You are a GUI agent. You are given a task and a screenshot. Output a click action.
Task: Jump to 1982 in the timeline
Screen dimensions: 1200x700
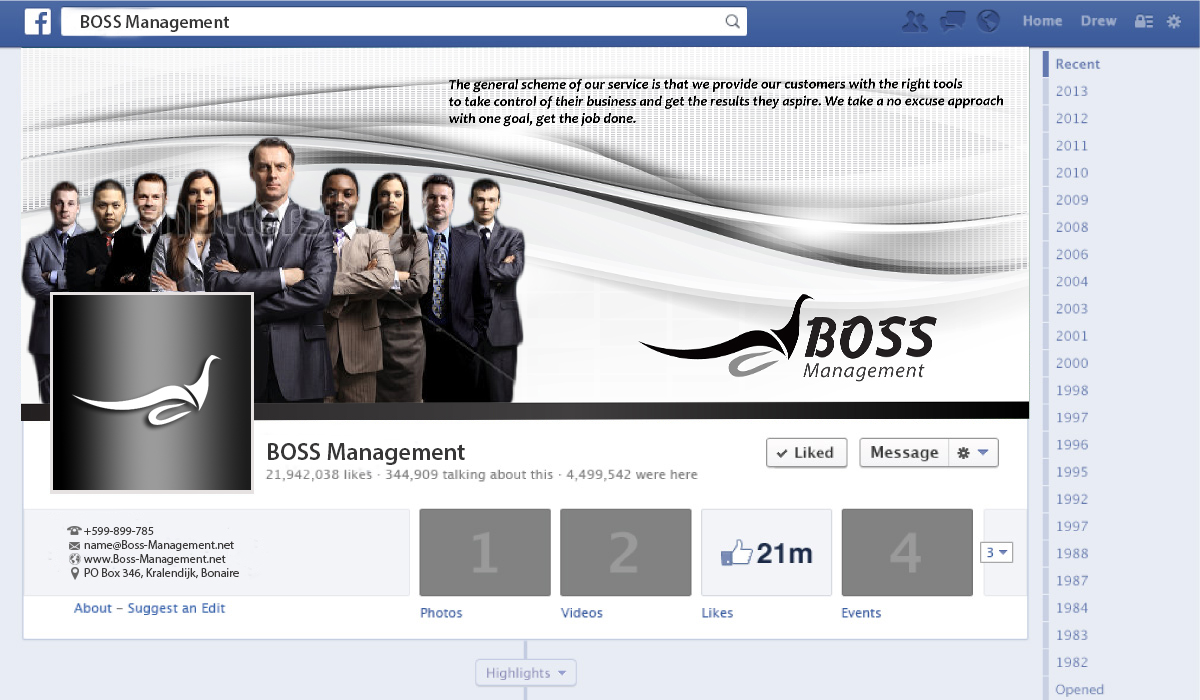tap(1072, 662)
